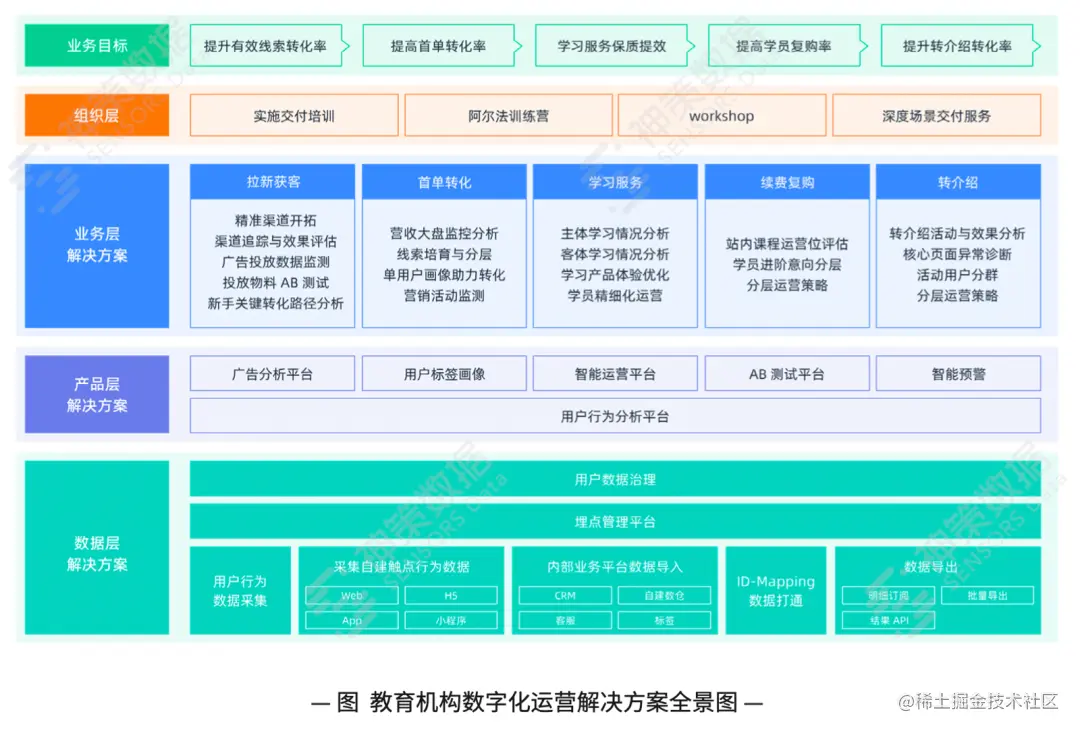This screenshot has width=1080, height=733.
Task: Click 分层运营策略 under 转介绍
Action: (957, 296)
